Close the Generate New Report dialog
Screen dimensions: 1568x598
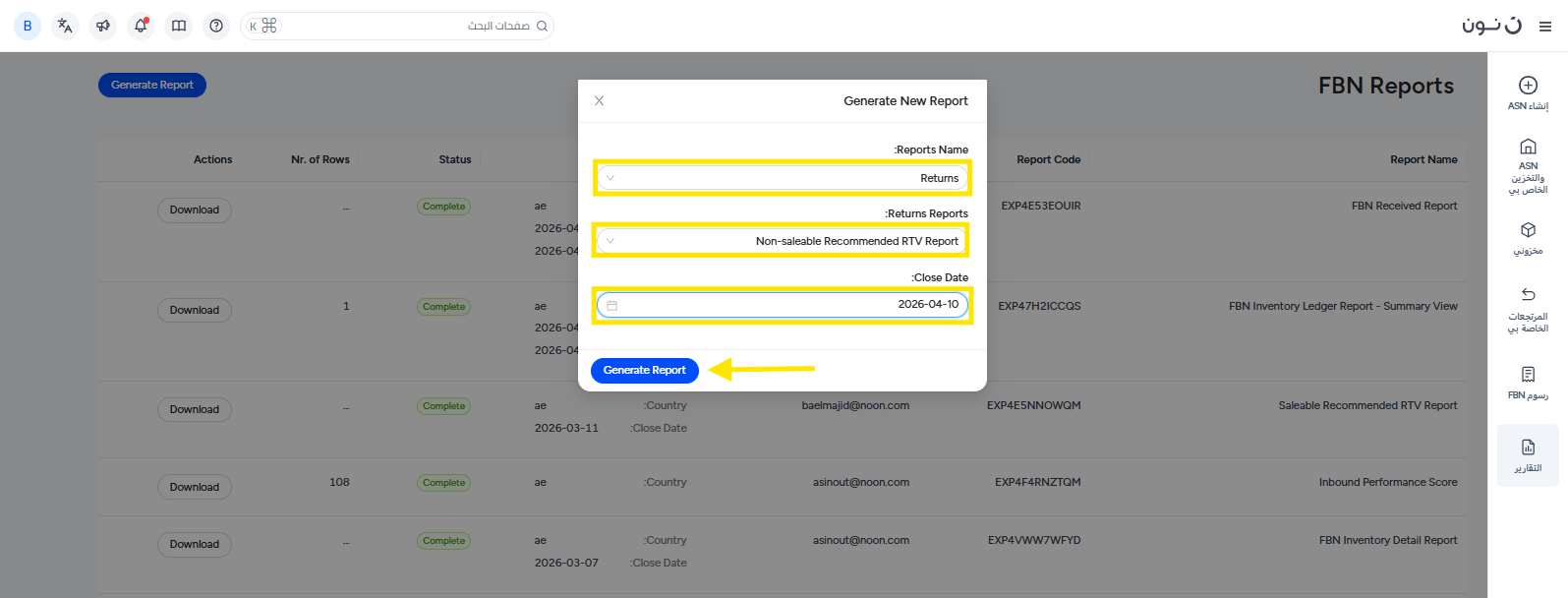(x=600, y=101)
